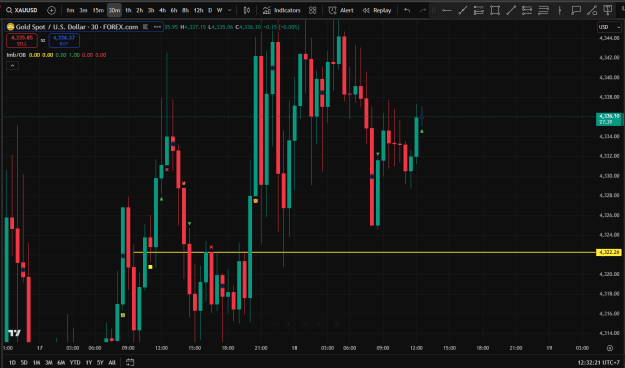Select the rectangle drawing tool
The width and height of the screenshot is (625, 368).
point(495,10)
